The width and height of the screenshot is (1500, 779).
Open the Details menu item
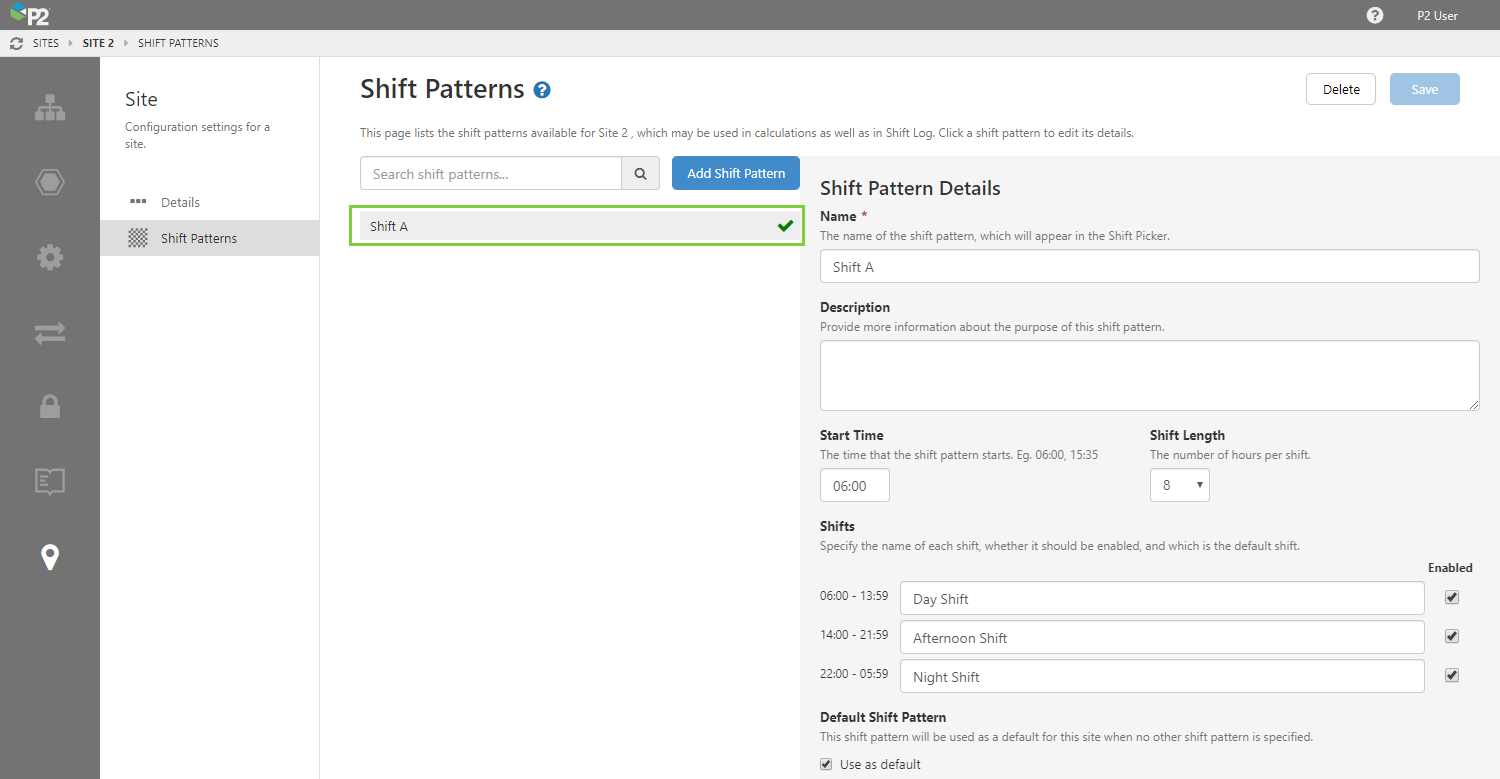(x=180, y=202)
